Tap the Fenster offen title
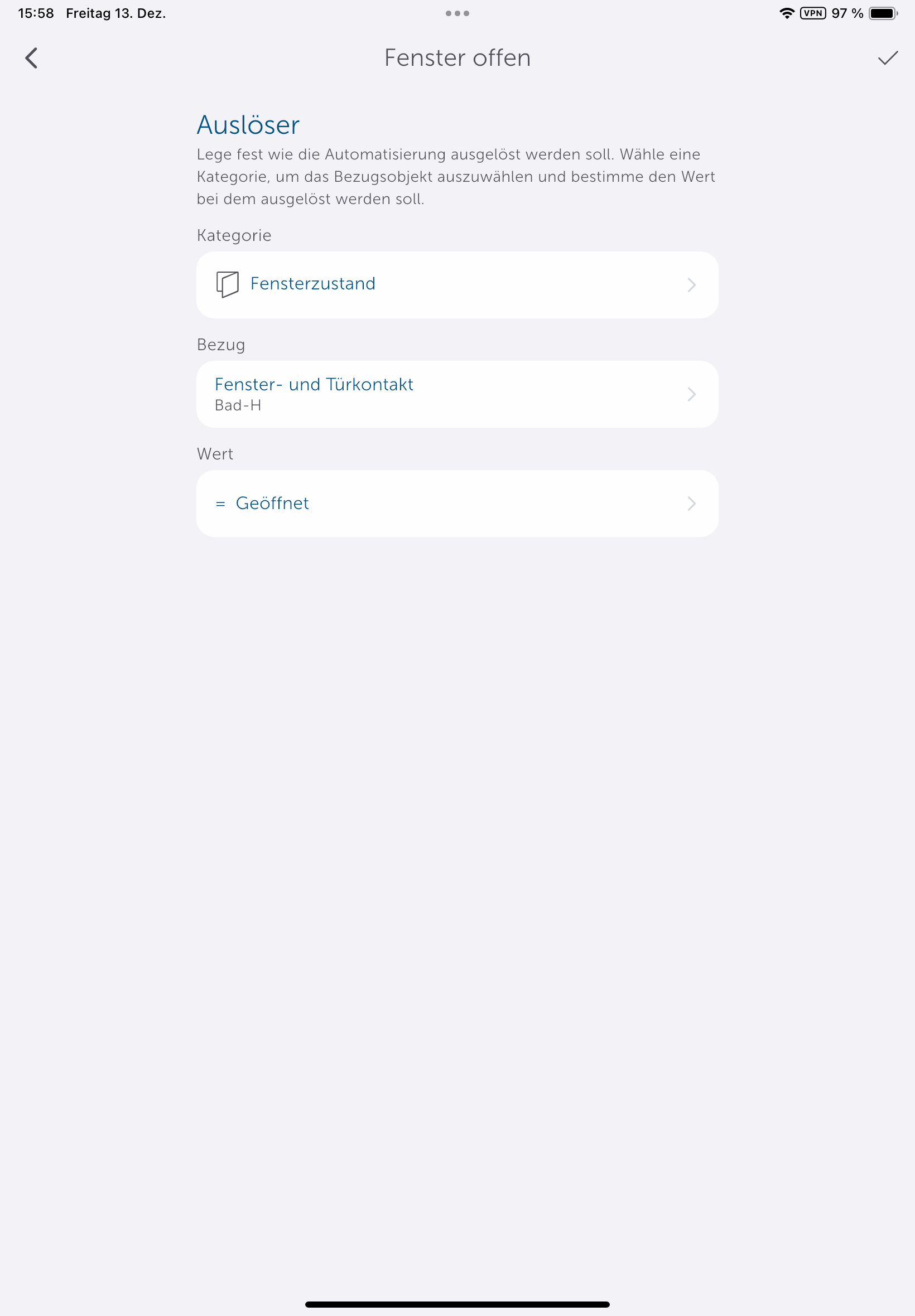 457,58
